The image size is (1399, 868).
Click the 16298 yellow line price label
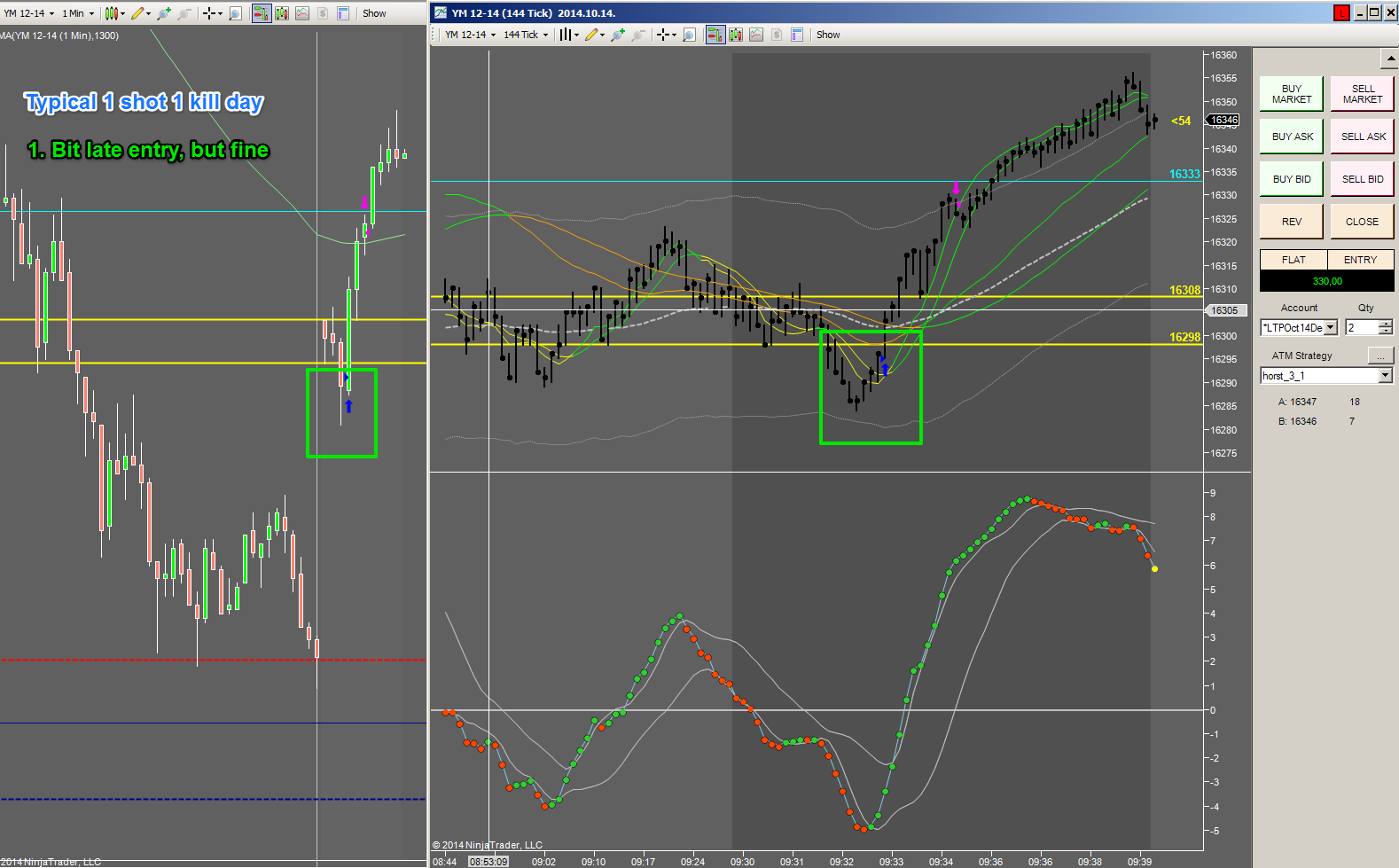tap(1184, 337)
